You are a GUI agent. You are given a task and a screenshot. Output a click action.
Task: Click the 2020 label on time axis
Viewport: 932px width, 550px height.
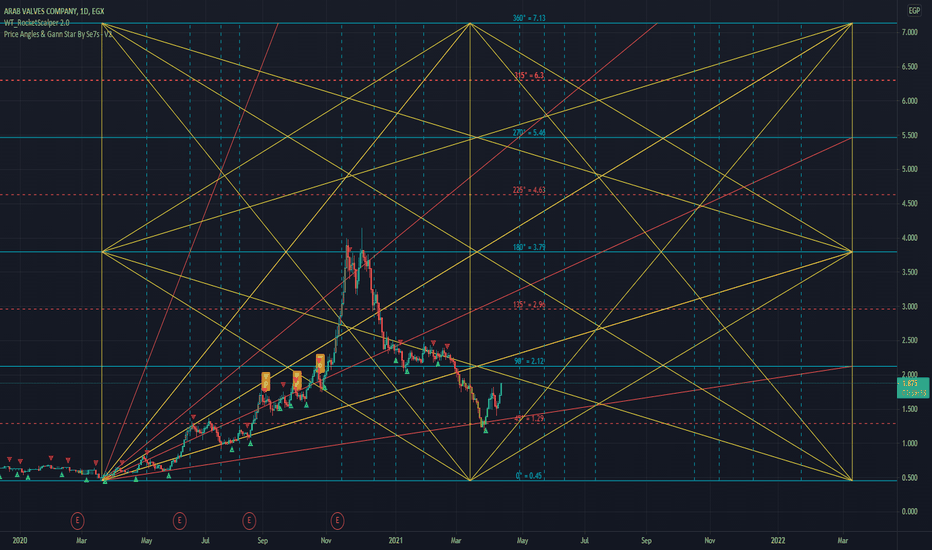20,540
